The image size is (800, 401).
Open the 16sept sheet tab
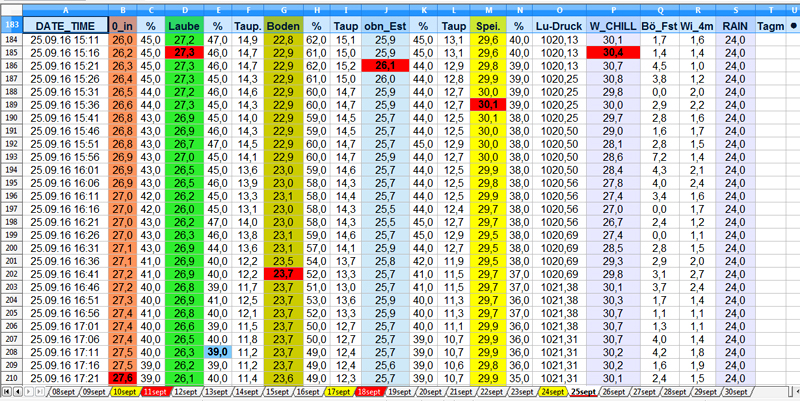[308, 391]
